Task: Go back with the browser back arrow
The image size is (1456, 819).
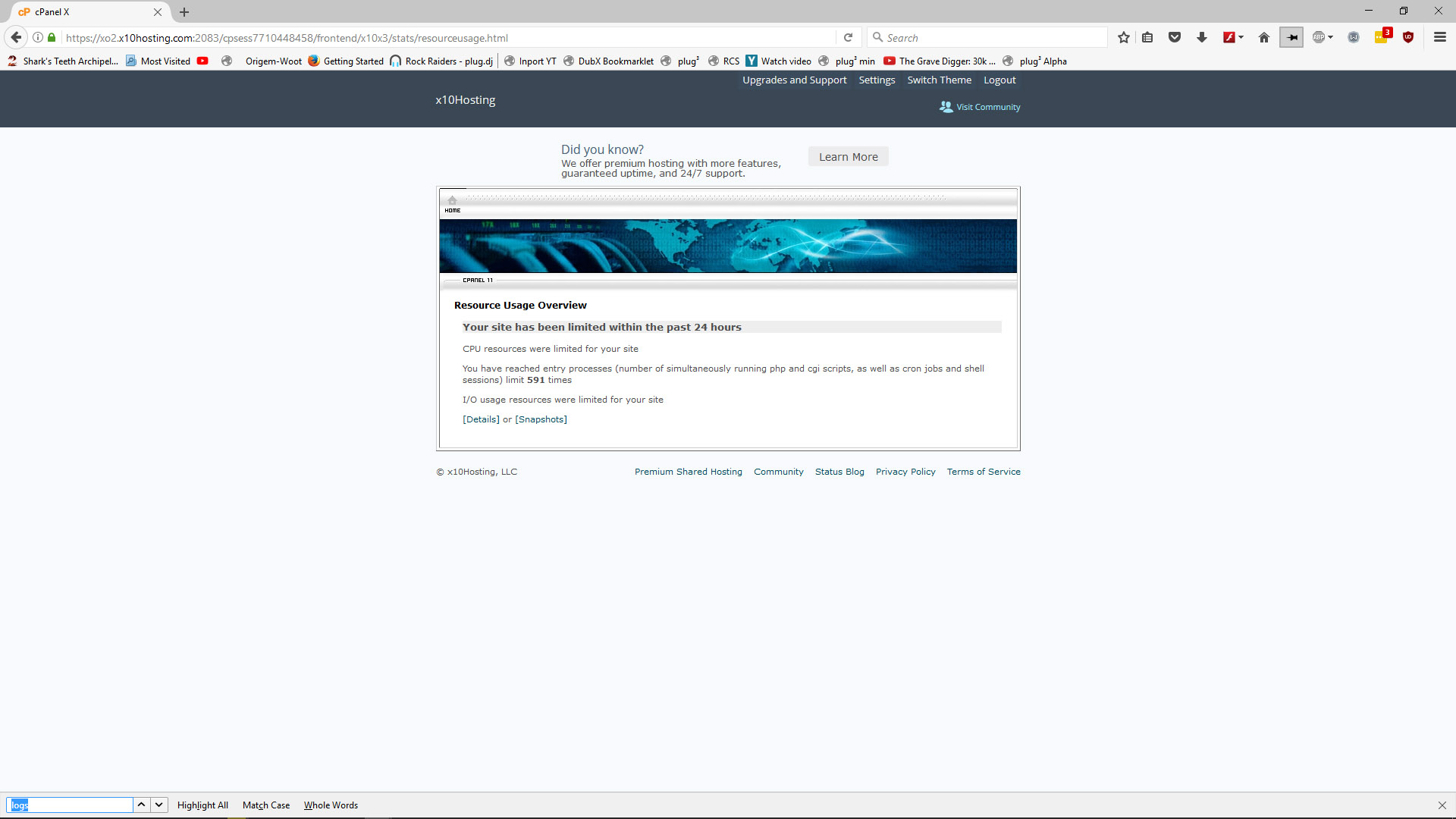Action: point(16,37)
